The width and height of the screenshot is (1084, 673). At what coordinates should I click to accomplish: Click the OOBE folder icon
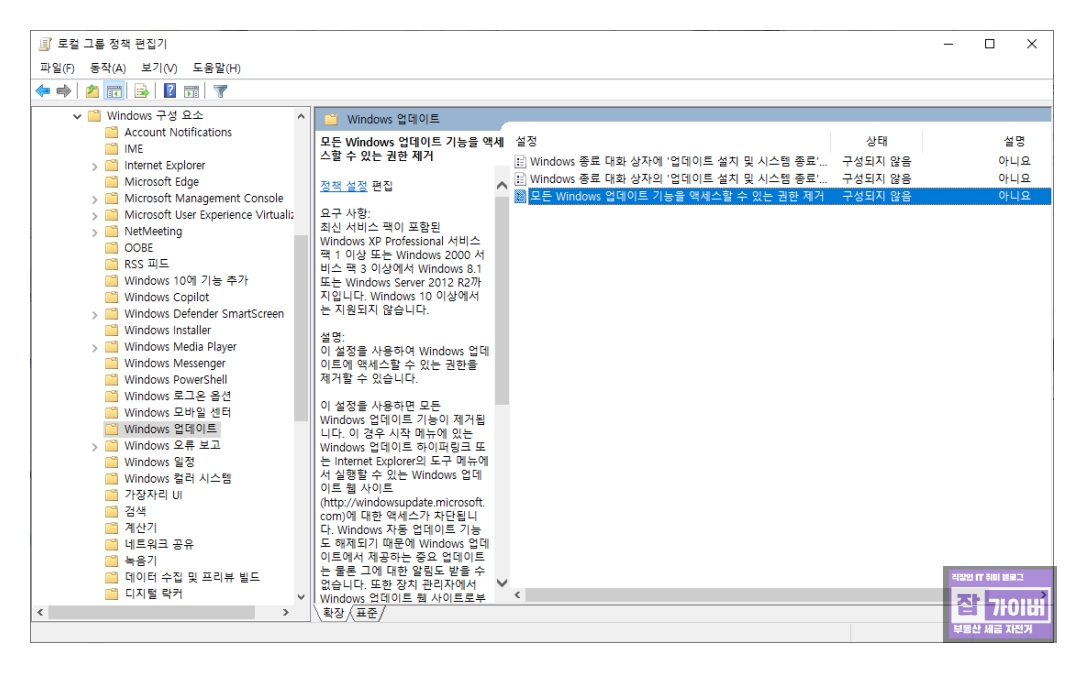pyautogui.click(x=111, y=248)
